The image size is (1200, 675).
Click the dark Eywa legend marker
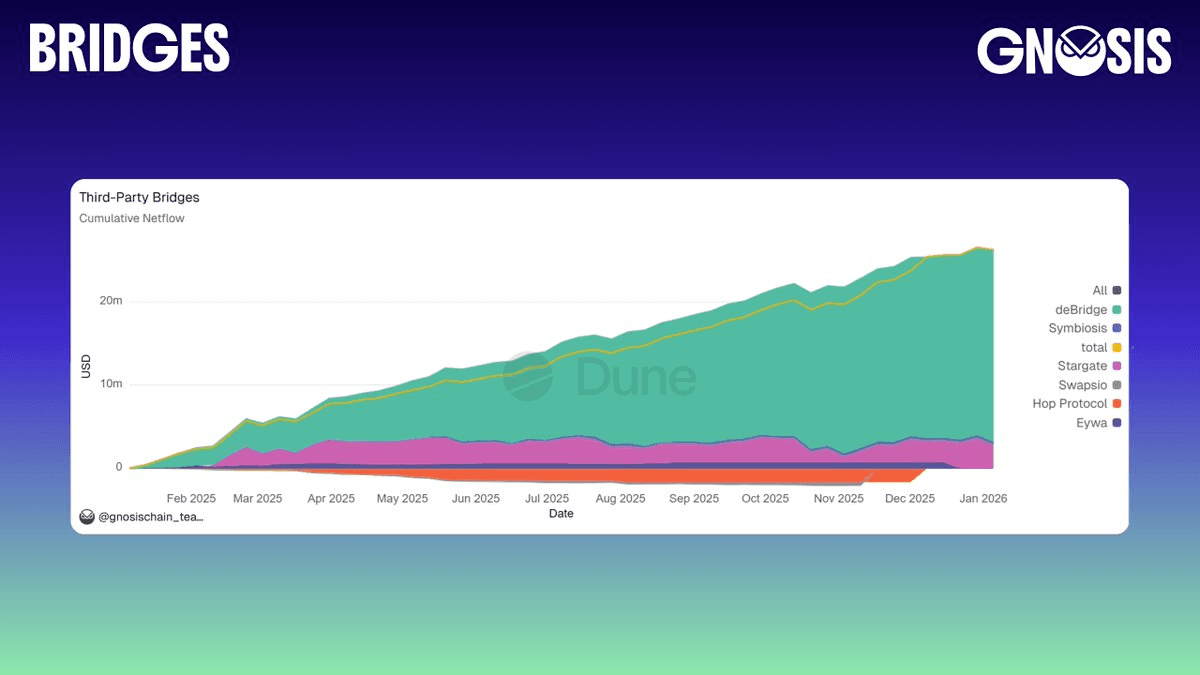(x=1116, y=423)
